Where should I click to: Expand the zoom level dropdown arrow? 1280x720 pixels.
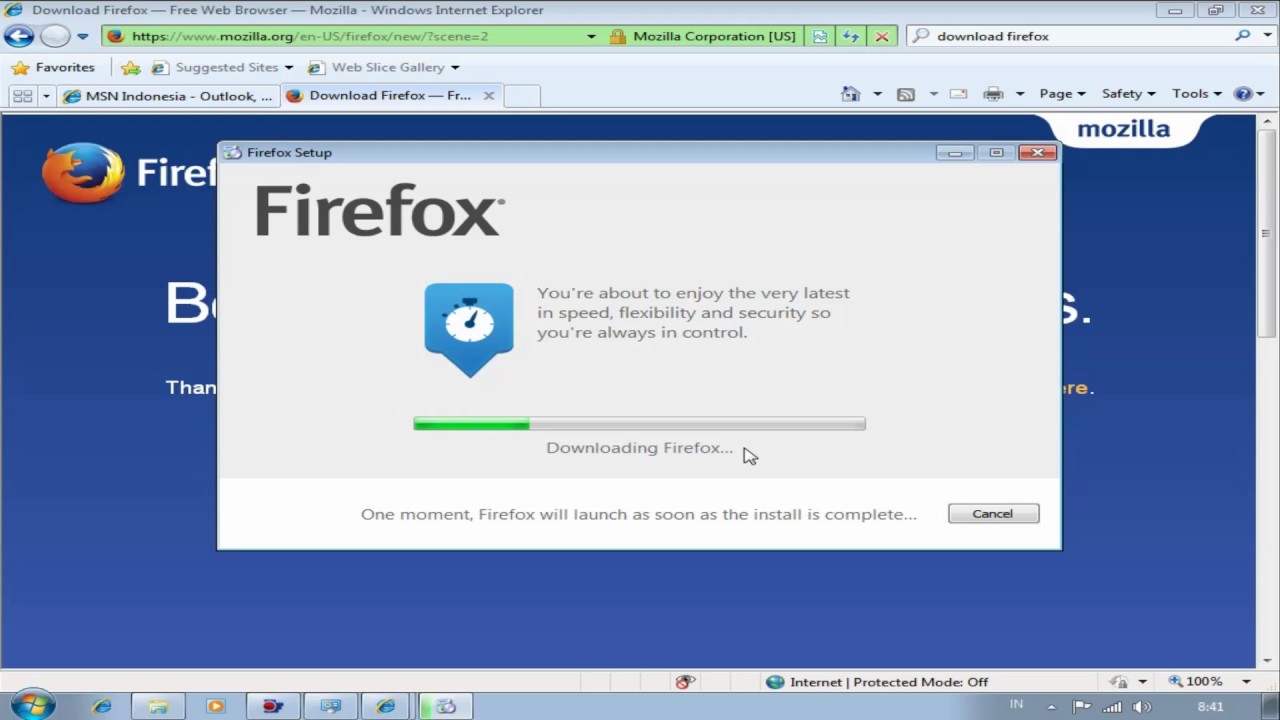pos(1246,682)
